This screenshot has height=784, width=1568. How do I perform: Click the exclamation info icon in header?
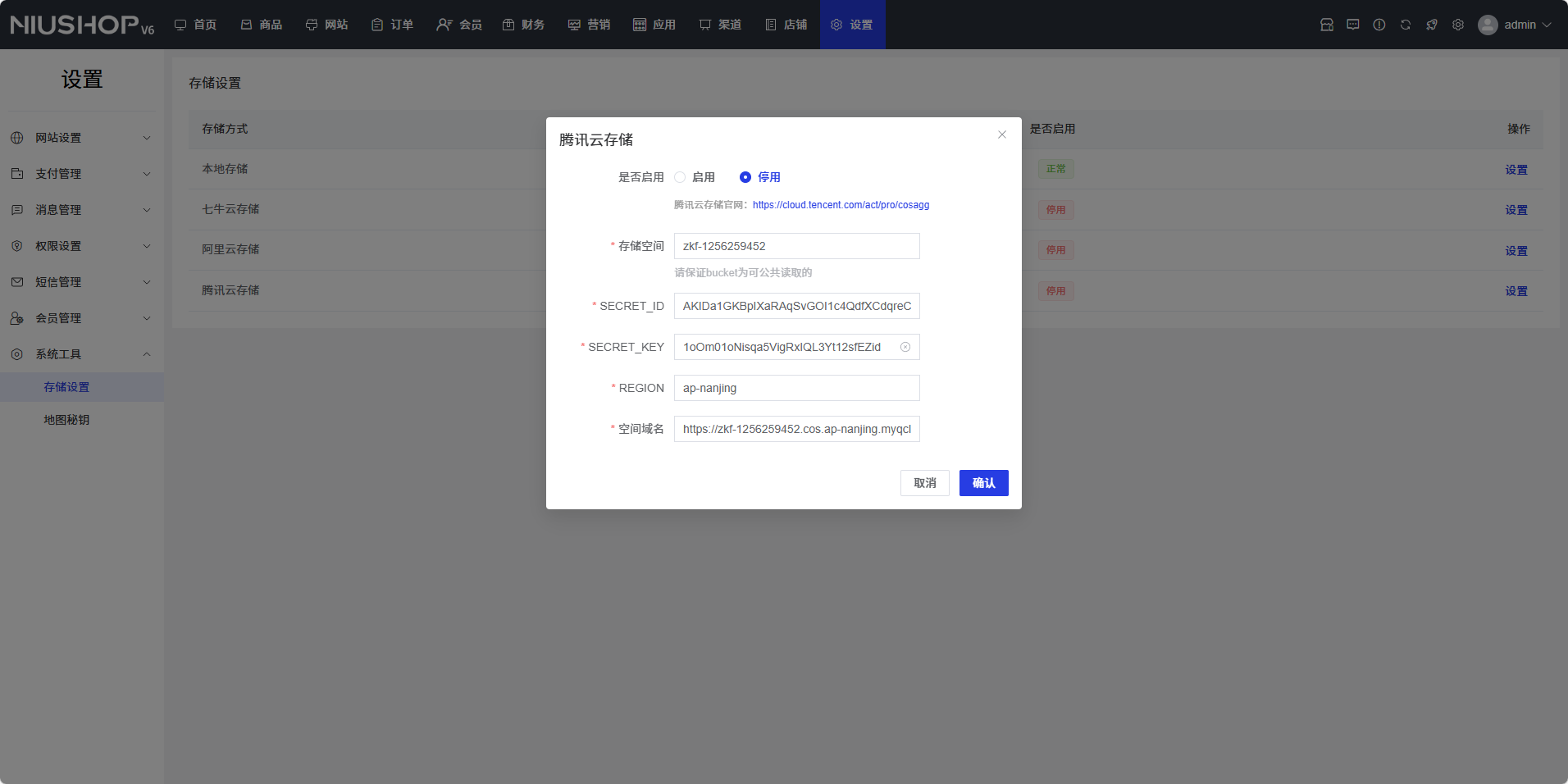click(1379, 25)
